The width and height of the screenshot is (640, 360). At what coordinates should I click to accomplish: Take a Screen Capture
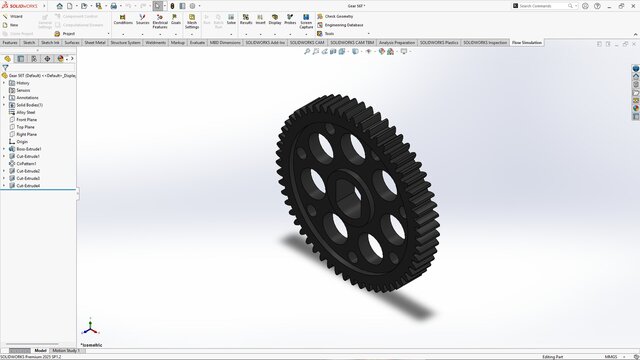(306, 21)
